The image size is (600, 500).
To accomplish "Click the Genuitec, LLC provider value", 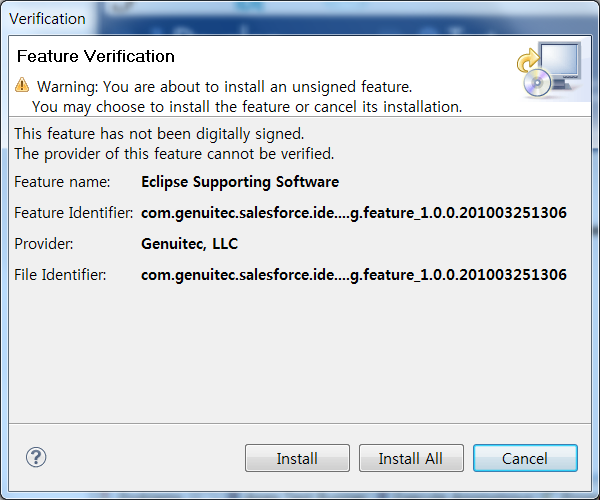I will click(189, 244).
